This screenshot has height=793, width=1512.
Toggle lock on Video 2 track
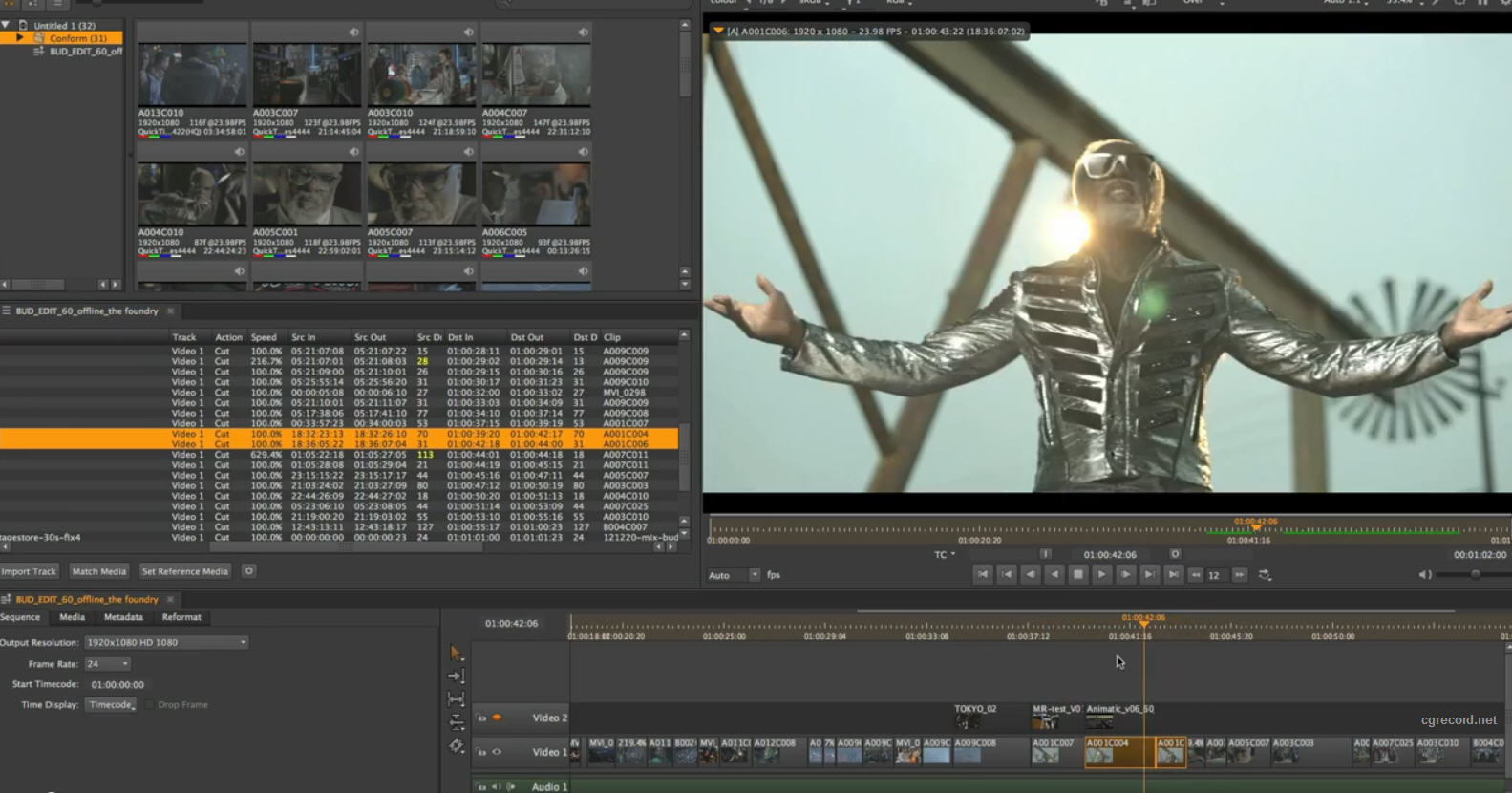coord(481,718)
